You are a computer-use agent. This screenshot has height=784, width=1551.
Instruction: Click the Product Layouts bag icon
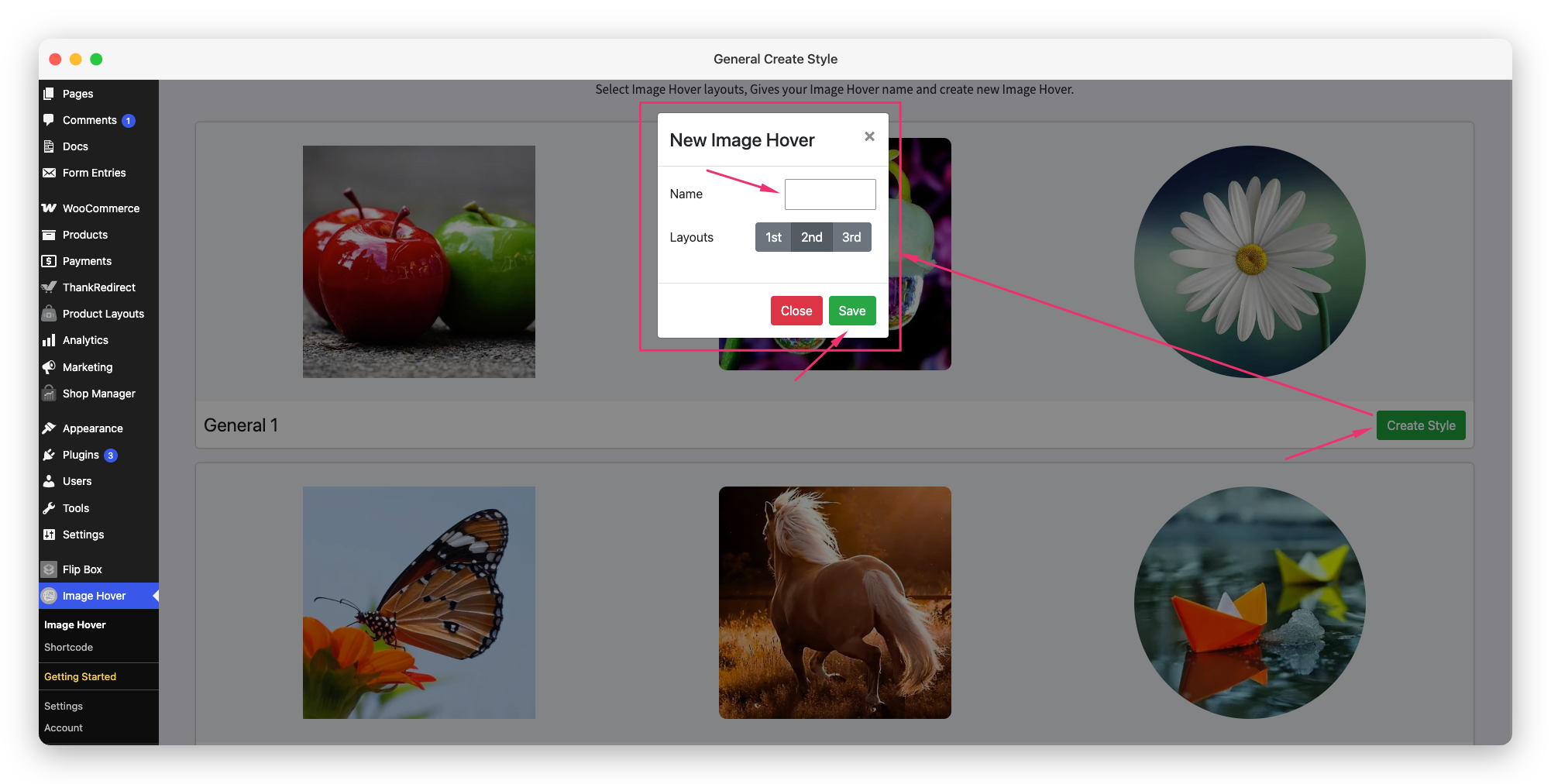click(49, 314)
